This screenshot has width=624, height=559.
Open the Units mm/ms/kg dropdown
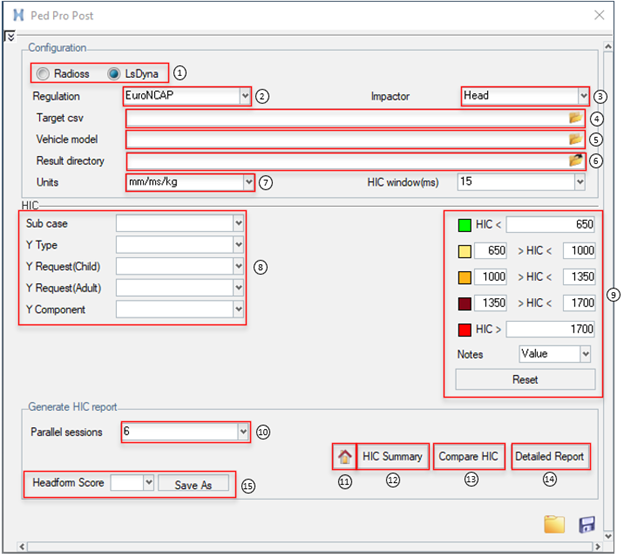248,182
